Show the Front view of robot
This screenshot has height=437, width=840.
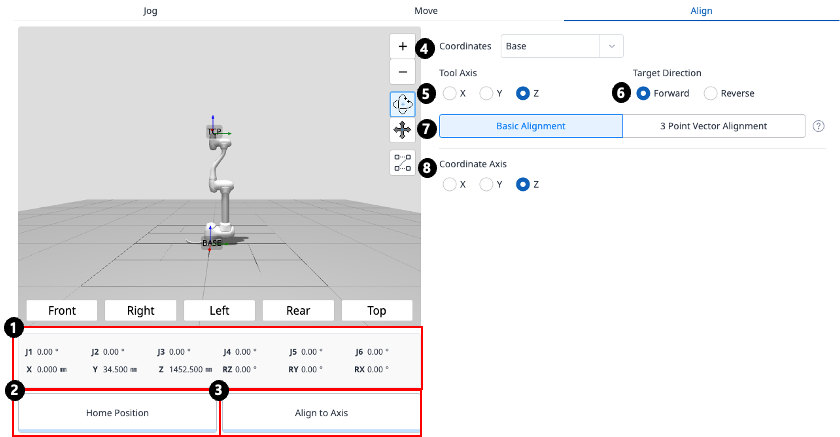coord(62,310)
